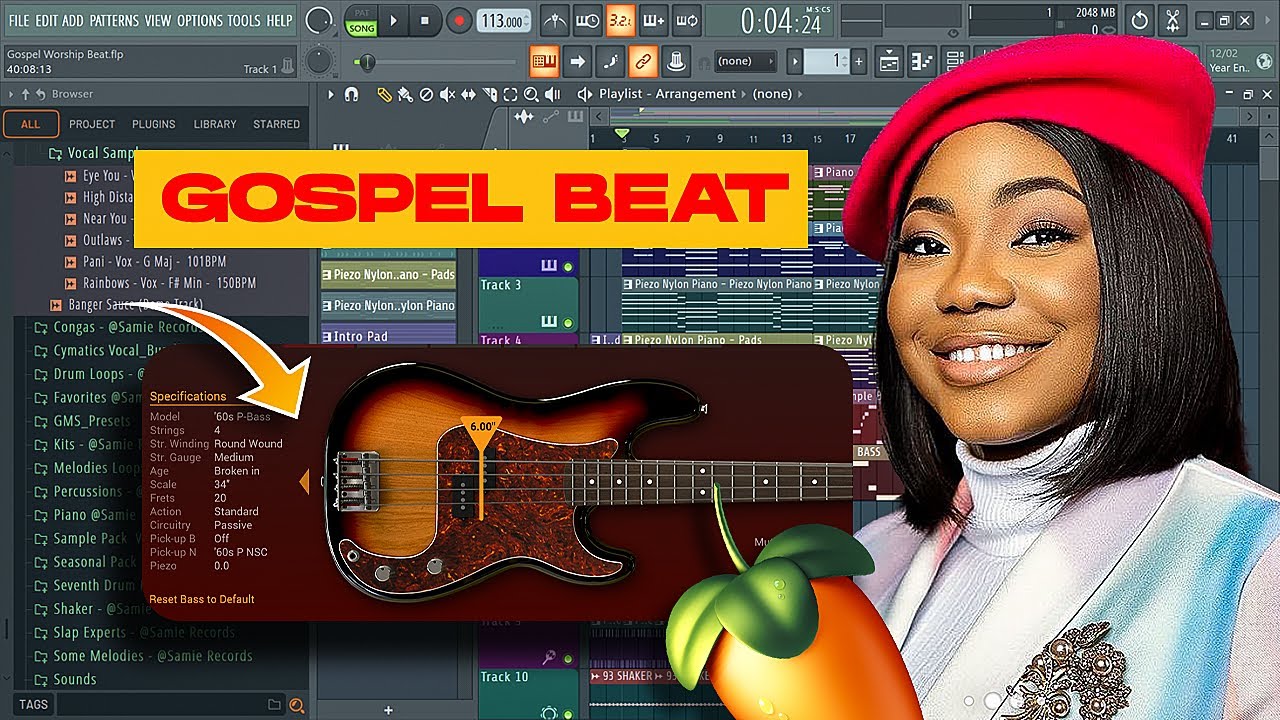Click the Stamp tool icon in toolbar
1280x720 pixels.
(677, 61)
